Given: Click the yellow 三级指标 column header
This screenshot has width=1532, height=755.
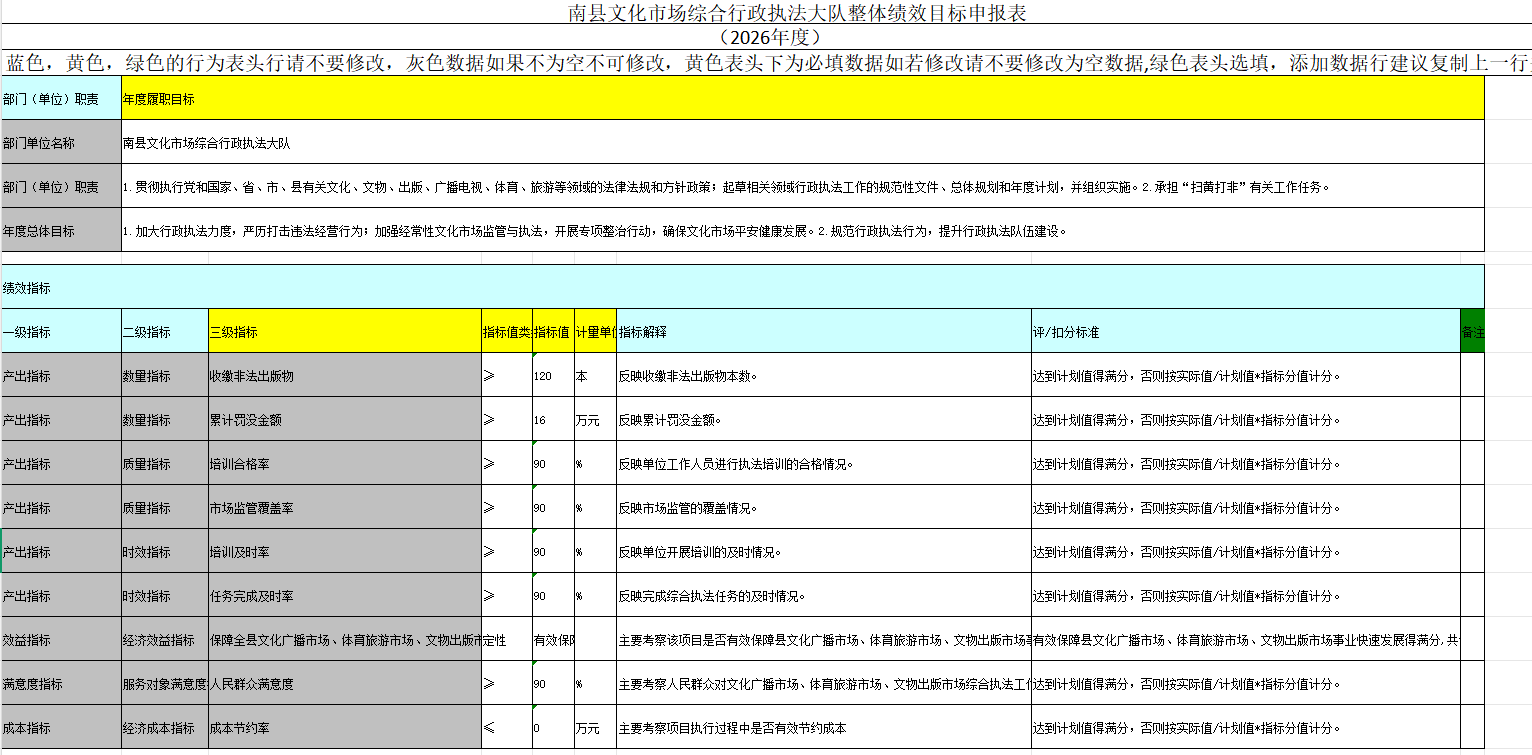Looking at the screenshot, I should click(x=344, y=331).
